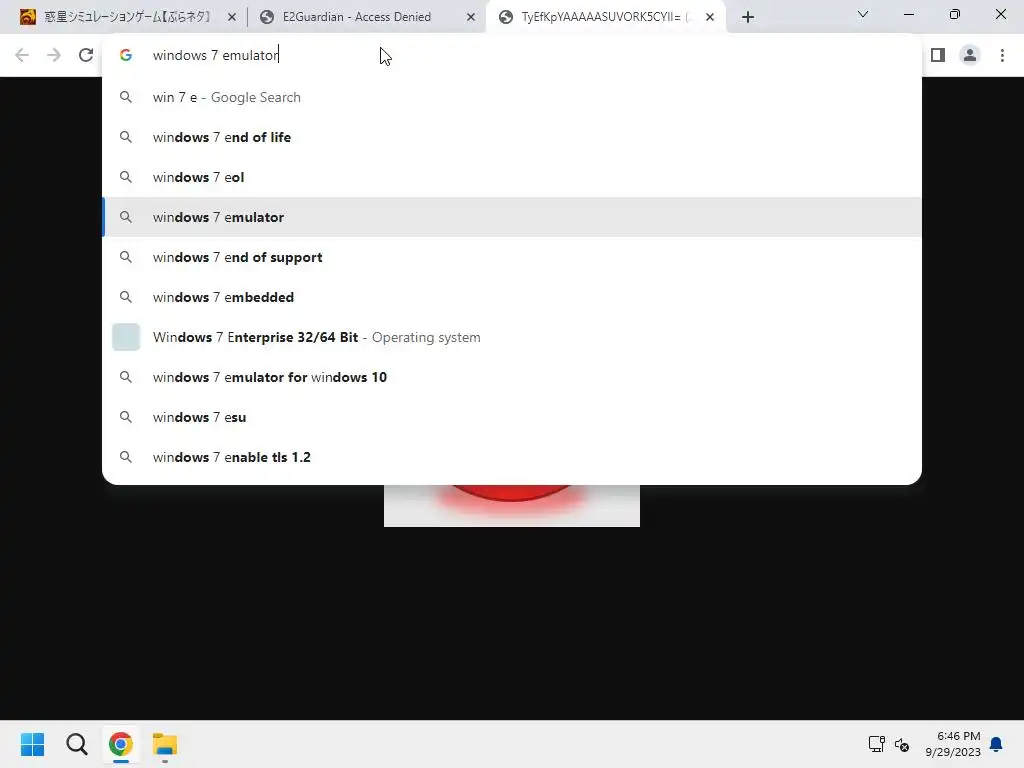Open Windows taskbar search

(76, 744)
